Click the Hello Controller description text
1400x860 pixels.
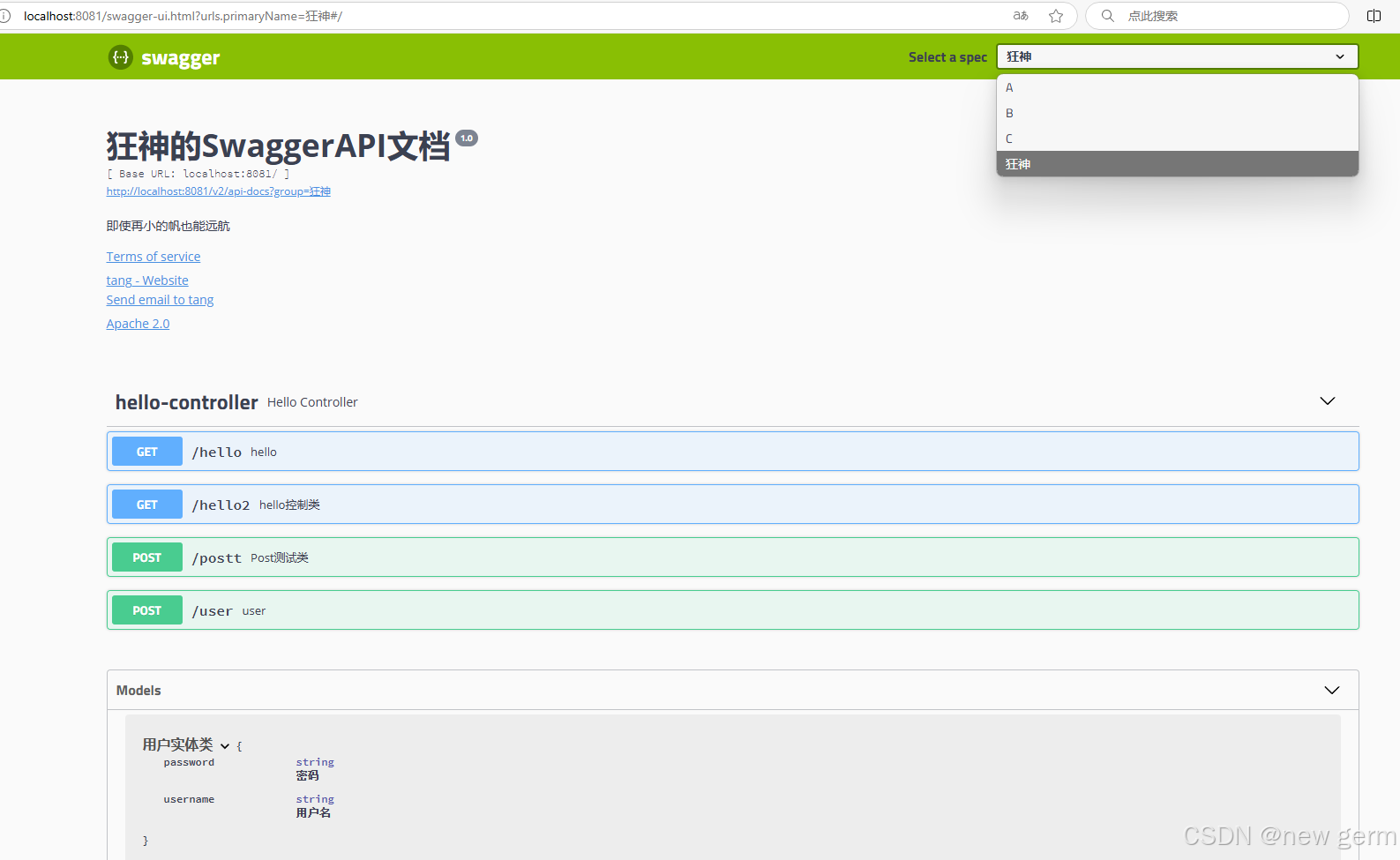[x=312, y=402]
